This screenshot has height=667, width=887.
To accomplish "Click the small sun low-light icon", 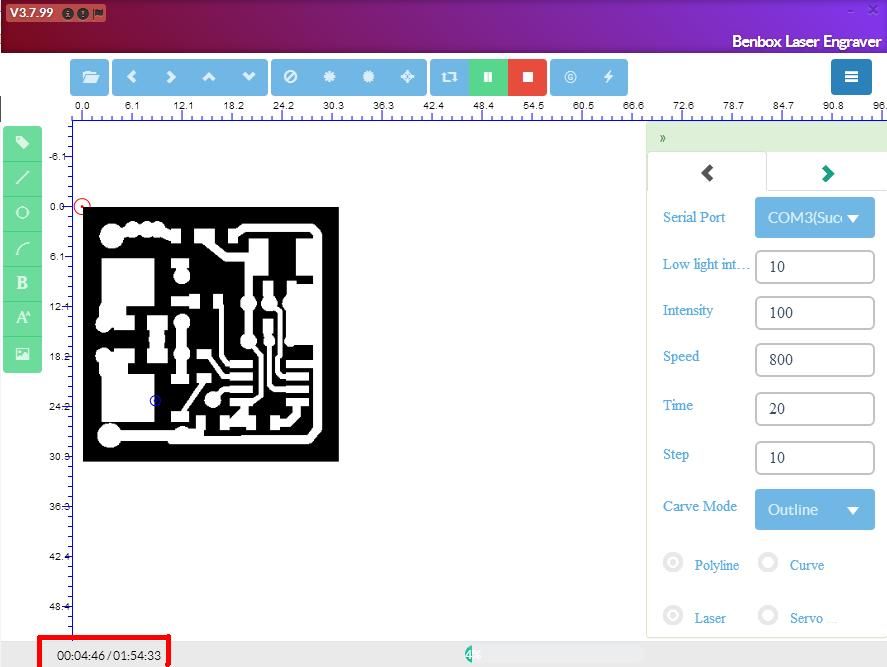I will pos(329,77).
